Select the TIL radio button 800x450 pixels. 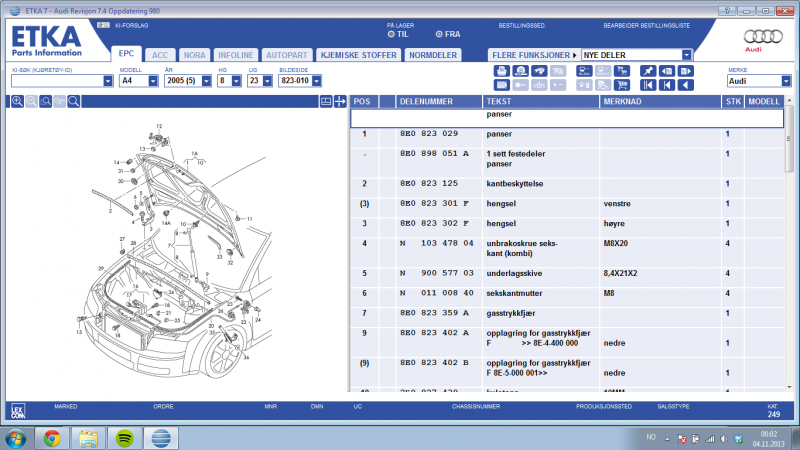click(391, 34)
